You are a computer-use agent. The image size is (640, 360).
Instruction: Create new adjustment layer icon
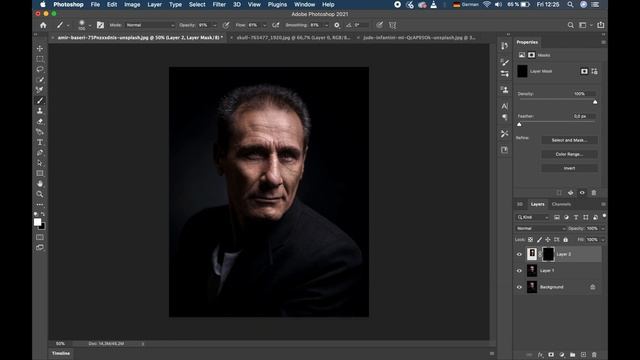[x=562, y=355]
